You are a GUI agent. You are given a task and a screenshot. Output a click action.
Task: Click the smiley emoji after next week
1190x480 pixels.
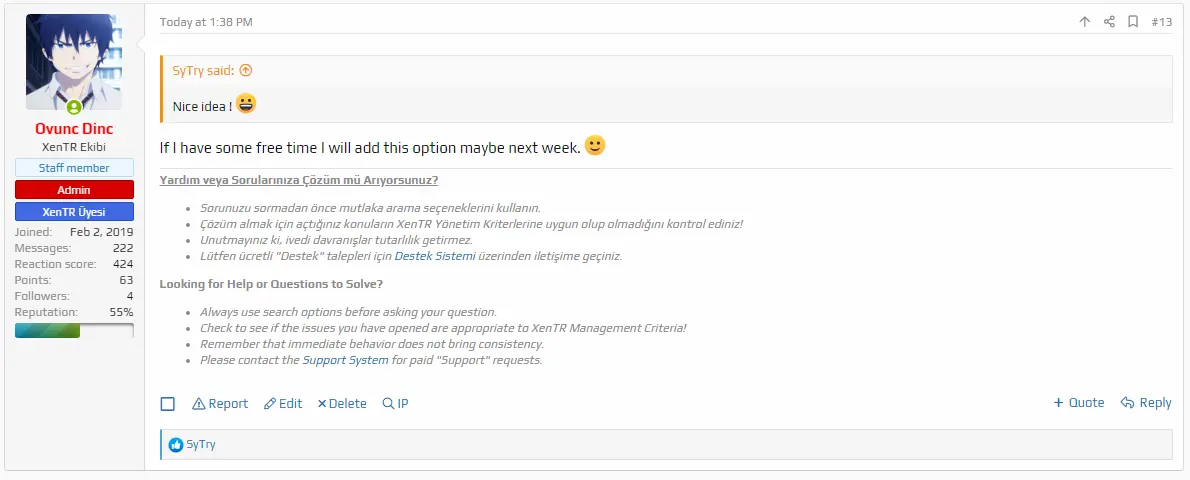coord(595,145)
